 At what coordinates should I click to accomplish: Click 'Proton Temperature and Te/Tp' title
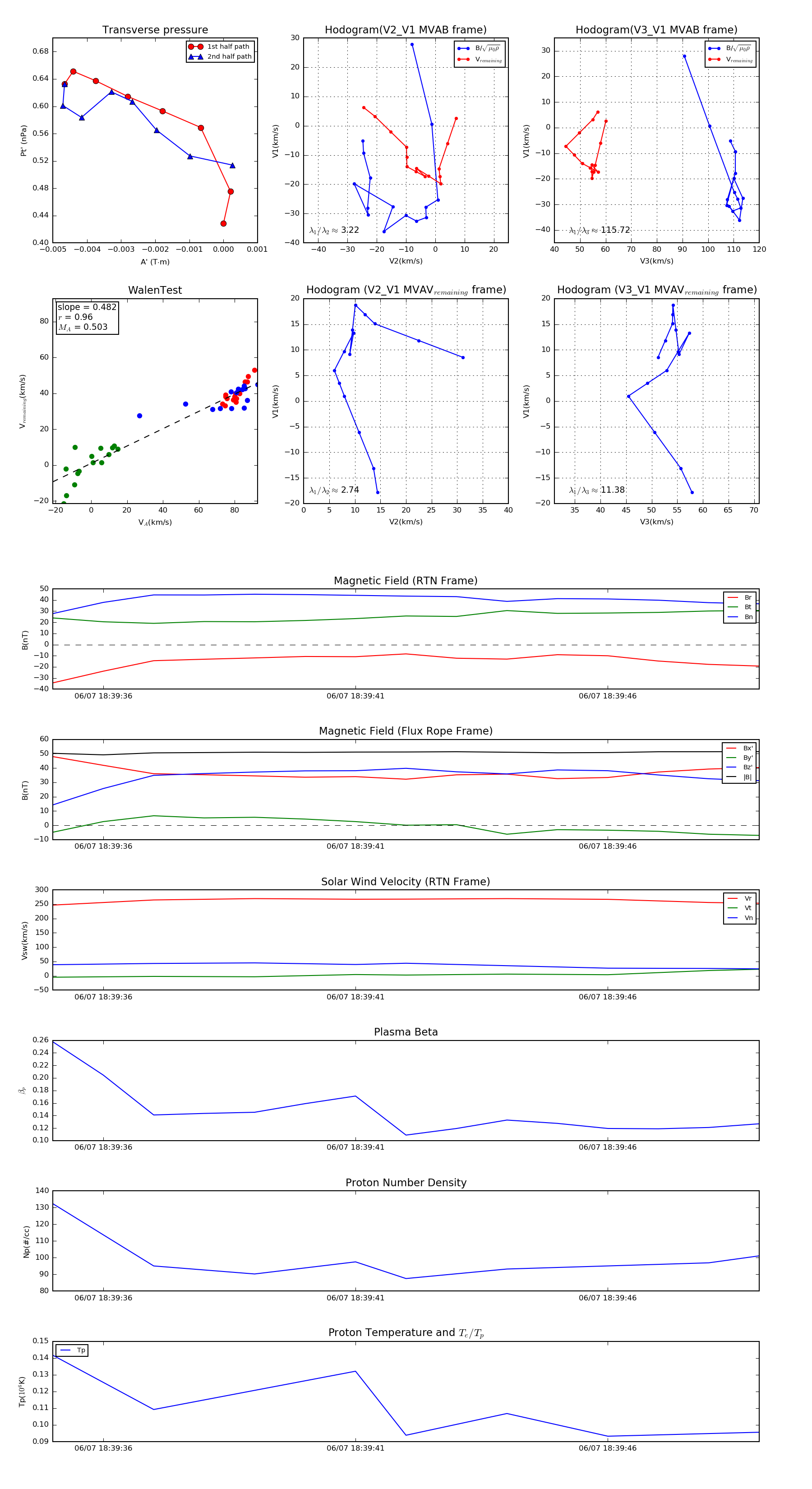[x=406, y=1333]
